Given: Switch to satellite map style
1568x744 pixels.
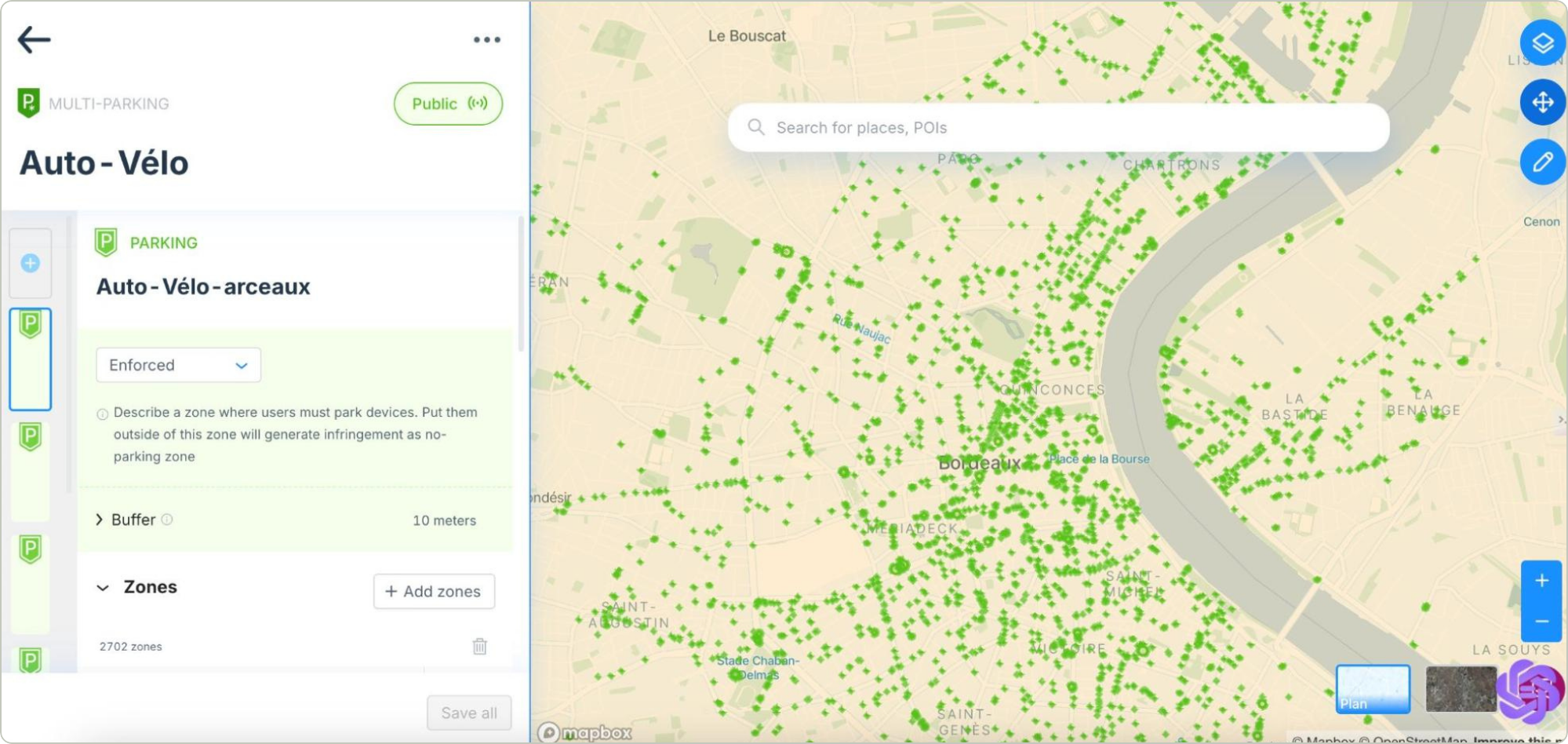Looking at the screenshot, I should 1460,689.
